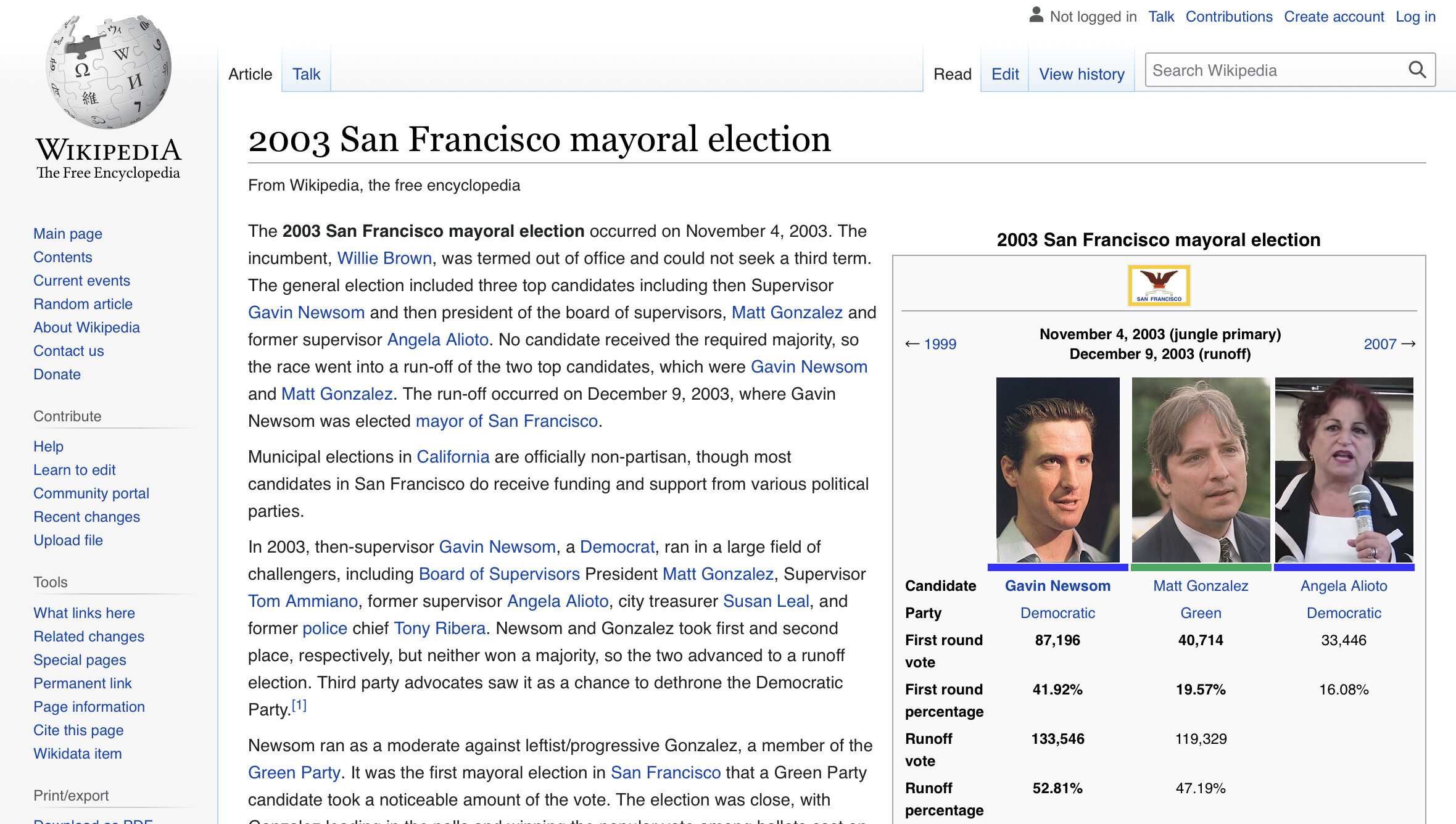
Task: Click the user avatar icon beside Not logged in
Action: point(1036,15)
